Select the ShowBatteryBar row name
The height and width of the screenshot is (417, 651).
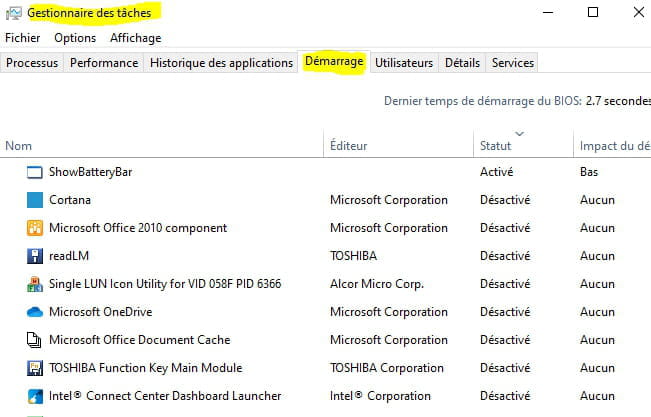coord(91,172)
